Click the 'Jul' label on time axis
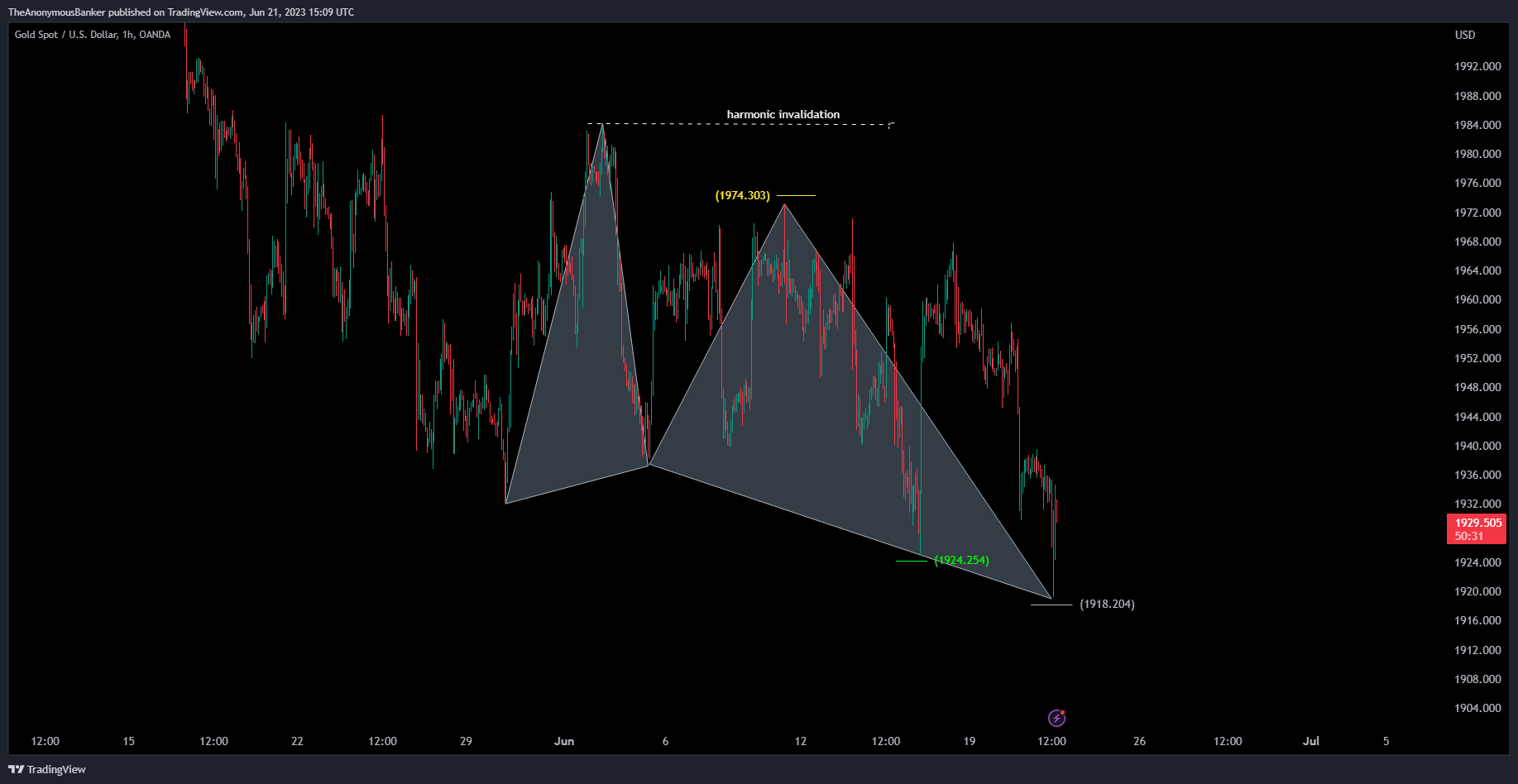This screenshot has height=784, width=1518. pyautogui.click(x=1311, y=741)
